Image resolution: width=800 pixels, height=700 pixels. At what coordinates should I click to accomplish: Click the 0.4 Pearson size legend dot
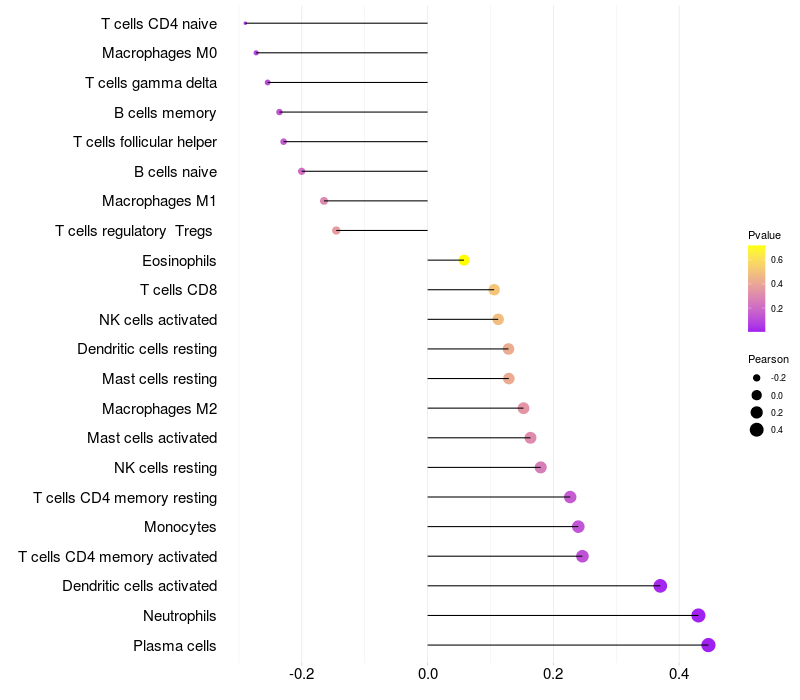coord(757,430)
